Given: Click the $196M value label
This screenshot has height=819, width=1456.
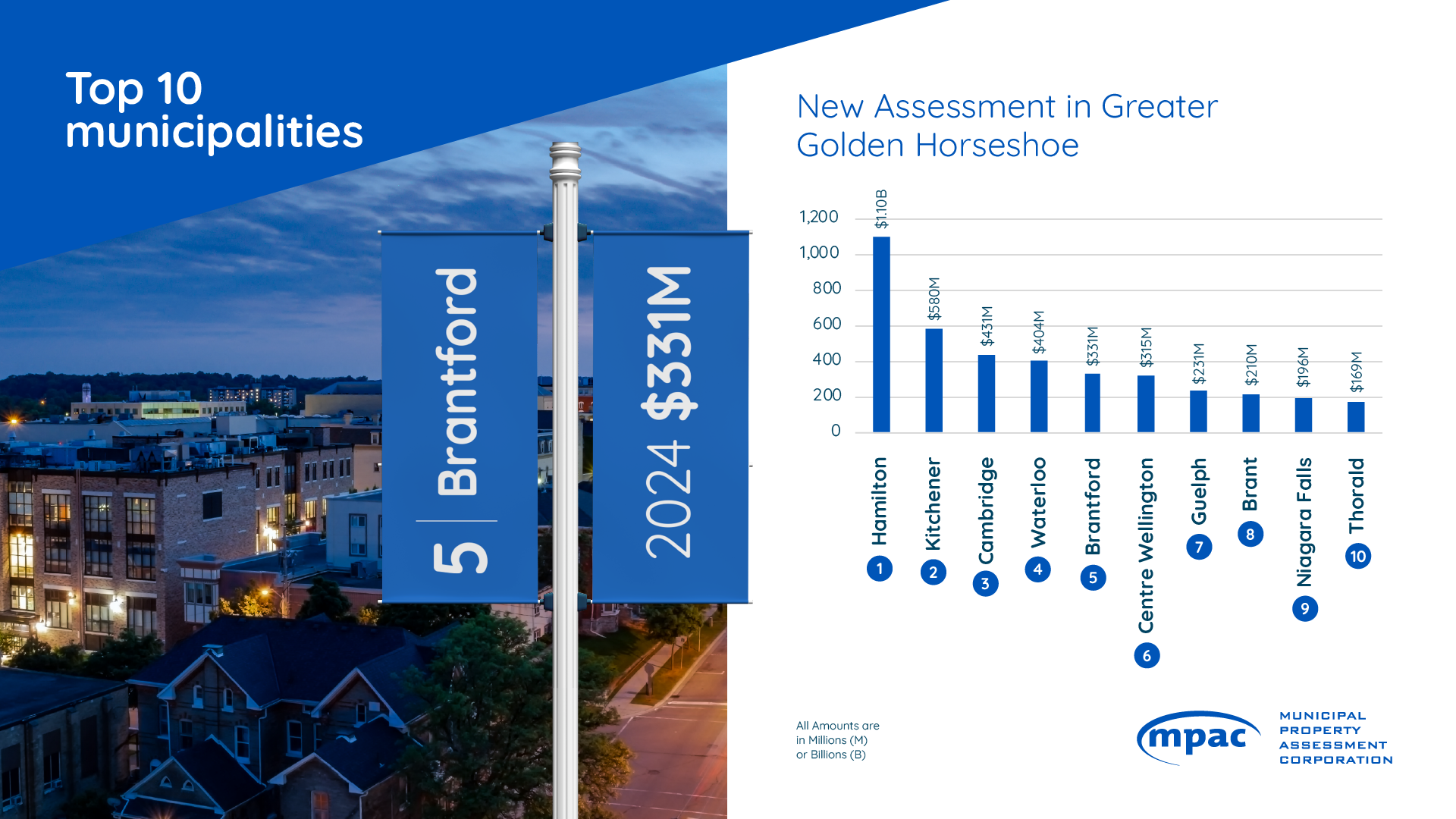Looking at the screenshot, I should tap(1303, 368).
